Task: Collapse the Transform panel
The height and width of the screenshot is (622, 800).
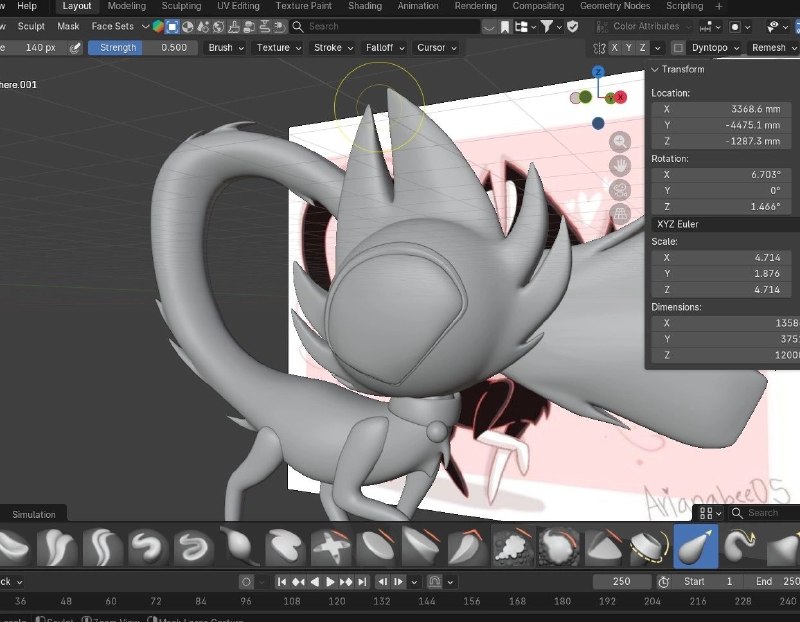Action: [x=655, y=69]
